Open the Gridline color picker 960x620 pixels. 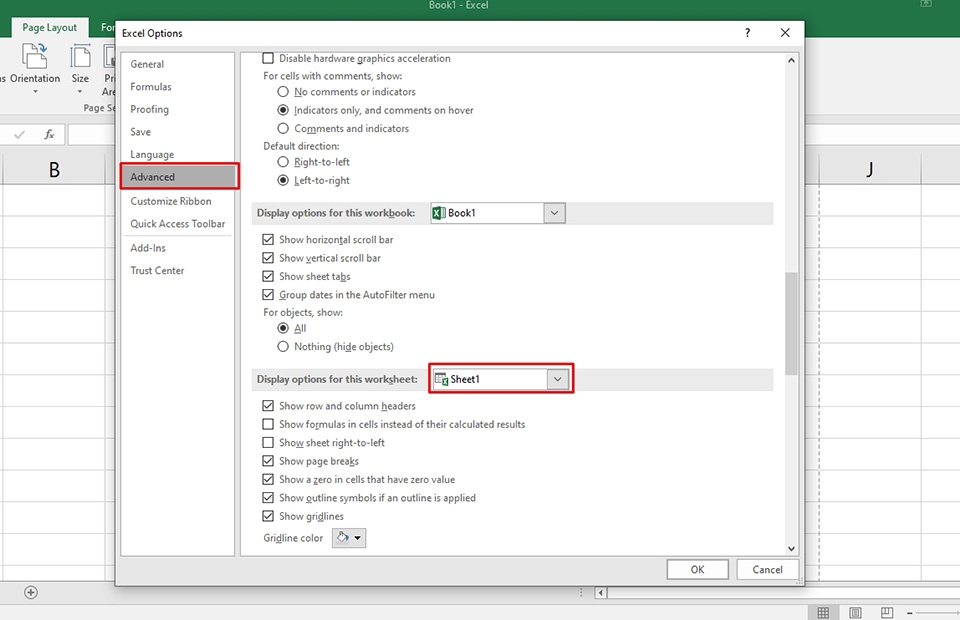tap(349, 538)
